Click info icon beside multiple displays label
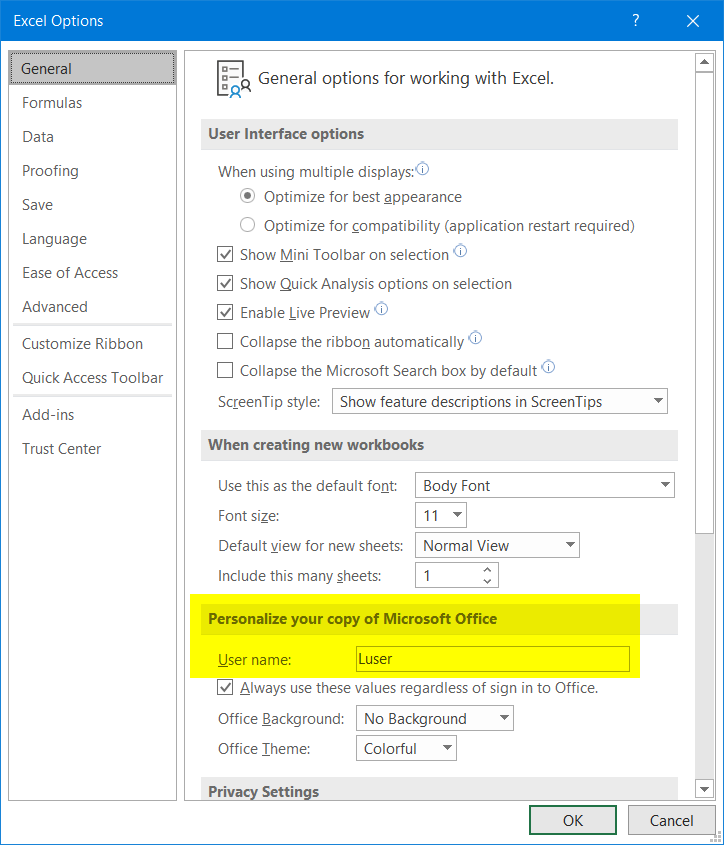Screen dimensions: 724x845 point(423,169)
